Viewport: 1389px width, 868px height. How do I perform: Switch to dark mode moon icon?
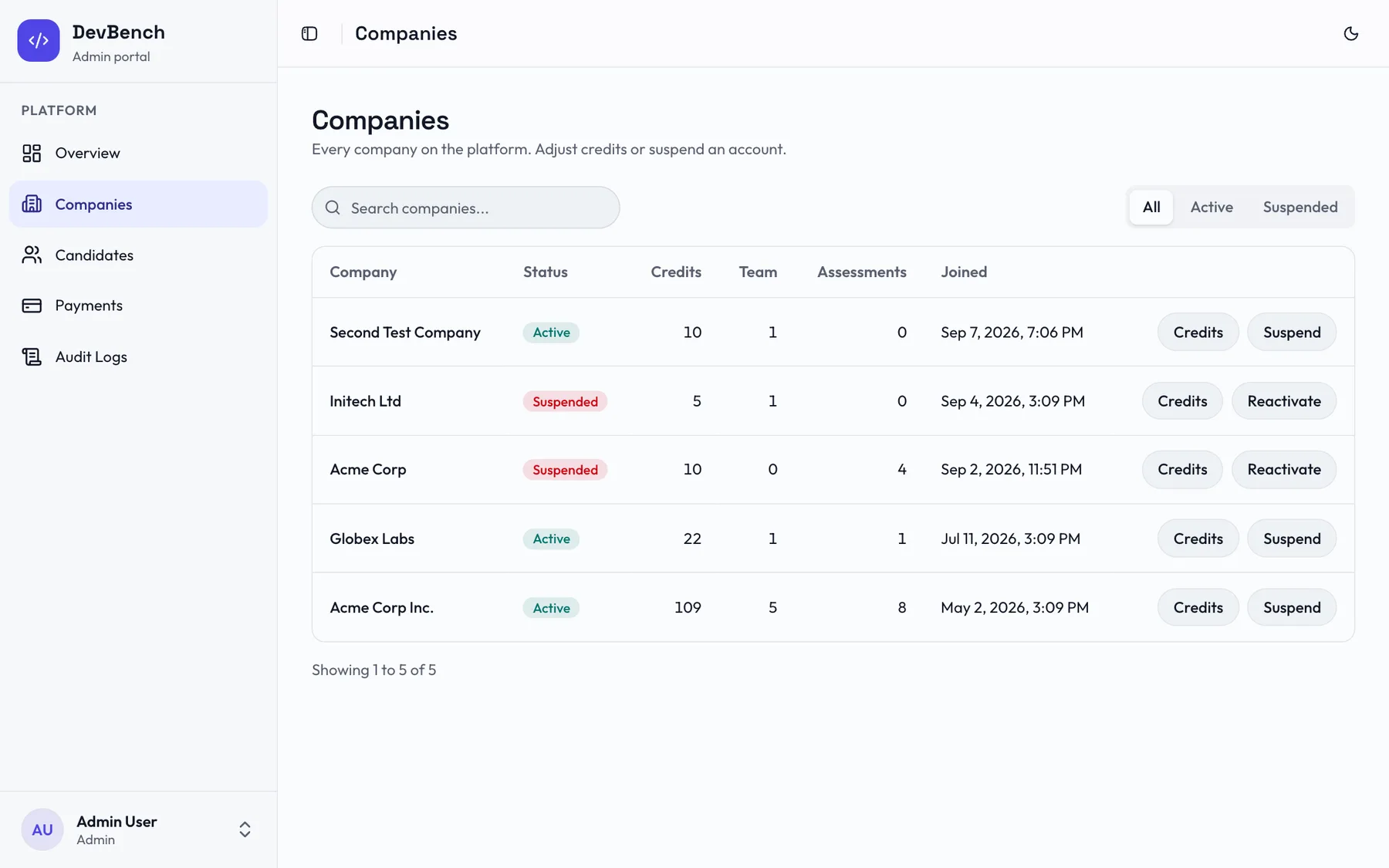pos(1350,33)
